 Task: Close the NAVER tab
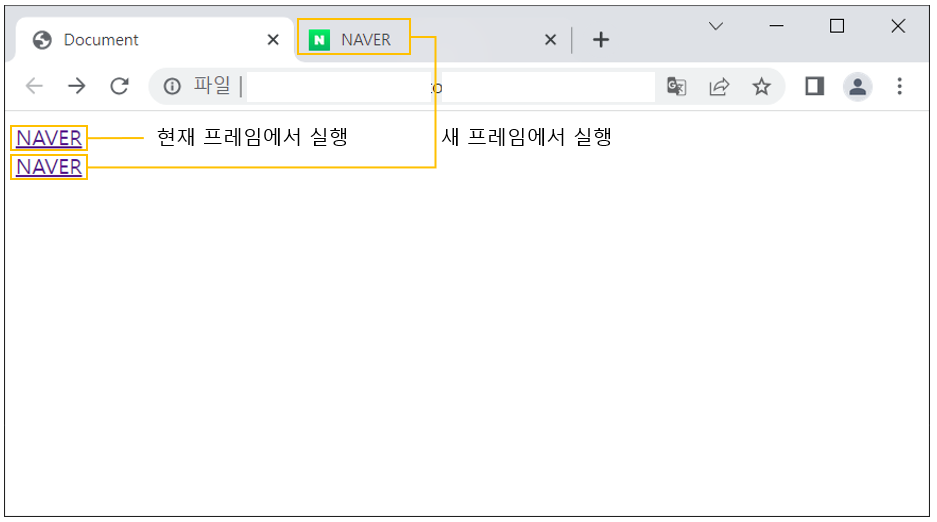550,40
